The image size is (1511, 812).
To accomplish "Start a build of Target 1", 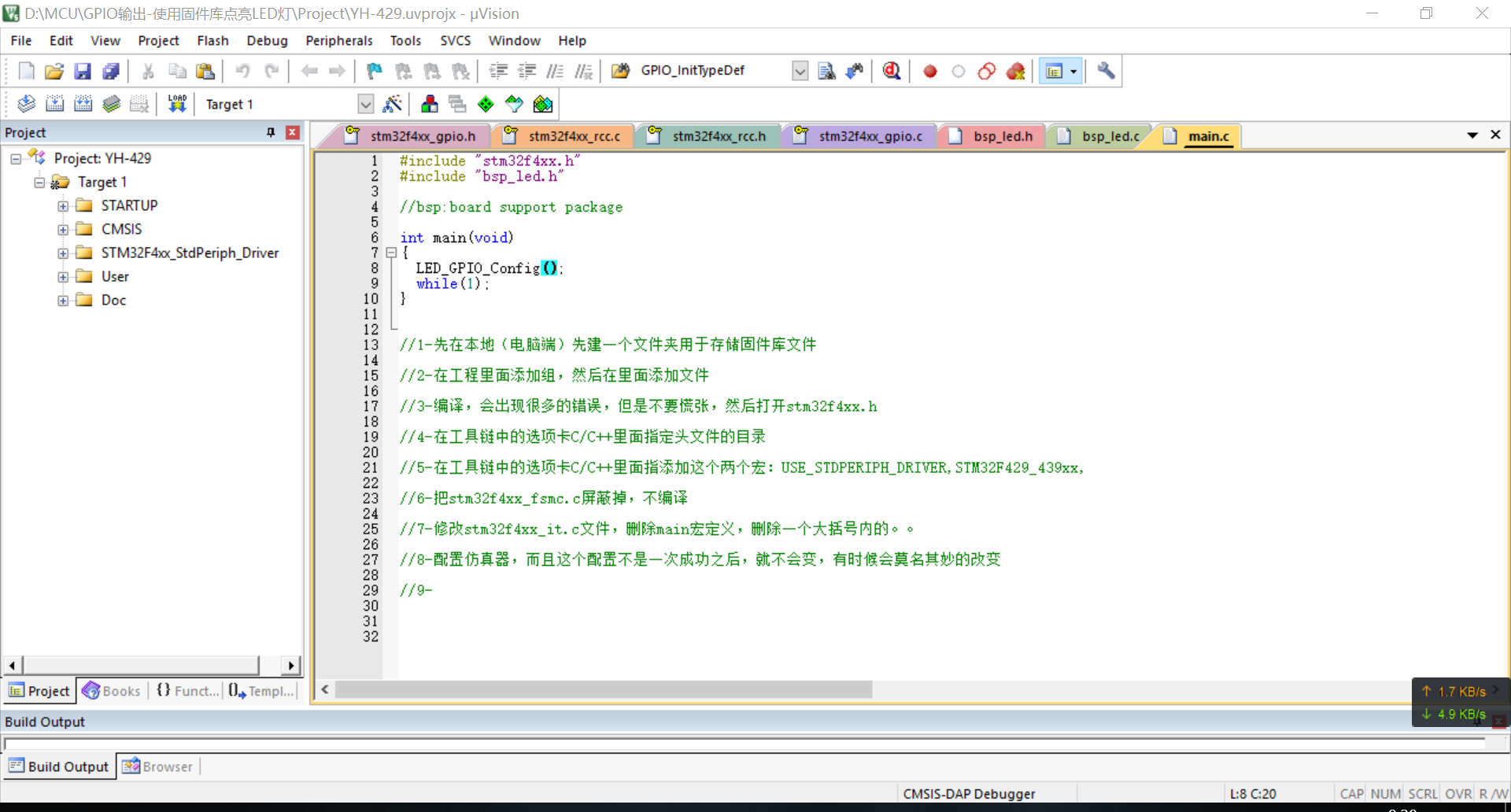I will tap(54, 103).
